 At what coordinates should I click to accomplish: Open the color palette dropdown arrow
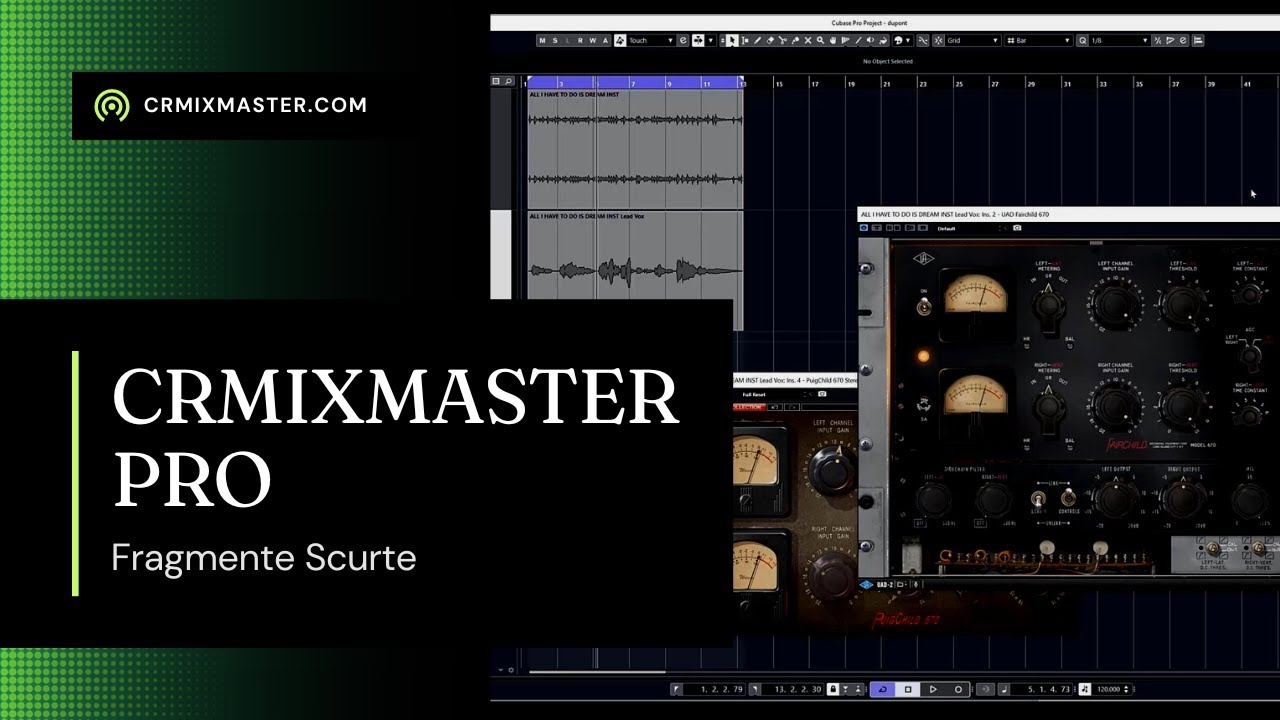coord(908,40)
